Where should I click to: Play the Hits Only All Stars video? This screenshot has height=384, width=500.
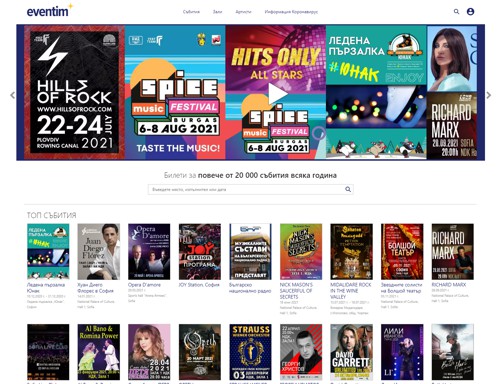(x=277, y=94)
